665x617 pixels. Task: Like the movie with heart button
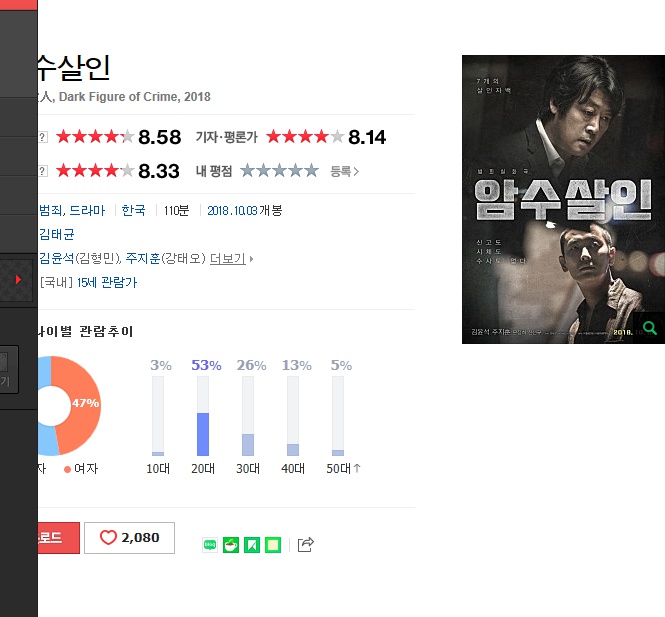coord(129,538)
